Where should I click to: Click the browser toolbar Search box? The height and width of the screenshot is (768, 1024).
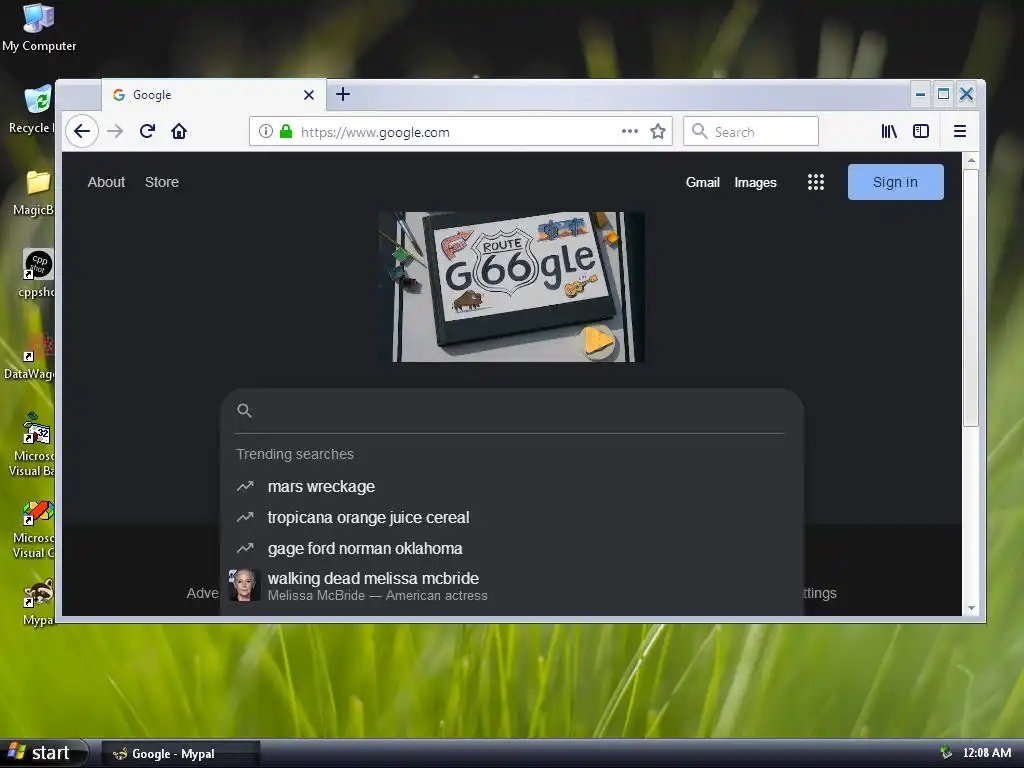[751, 131]
